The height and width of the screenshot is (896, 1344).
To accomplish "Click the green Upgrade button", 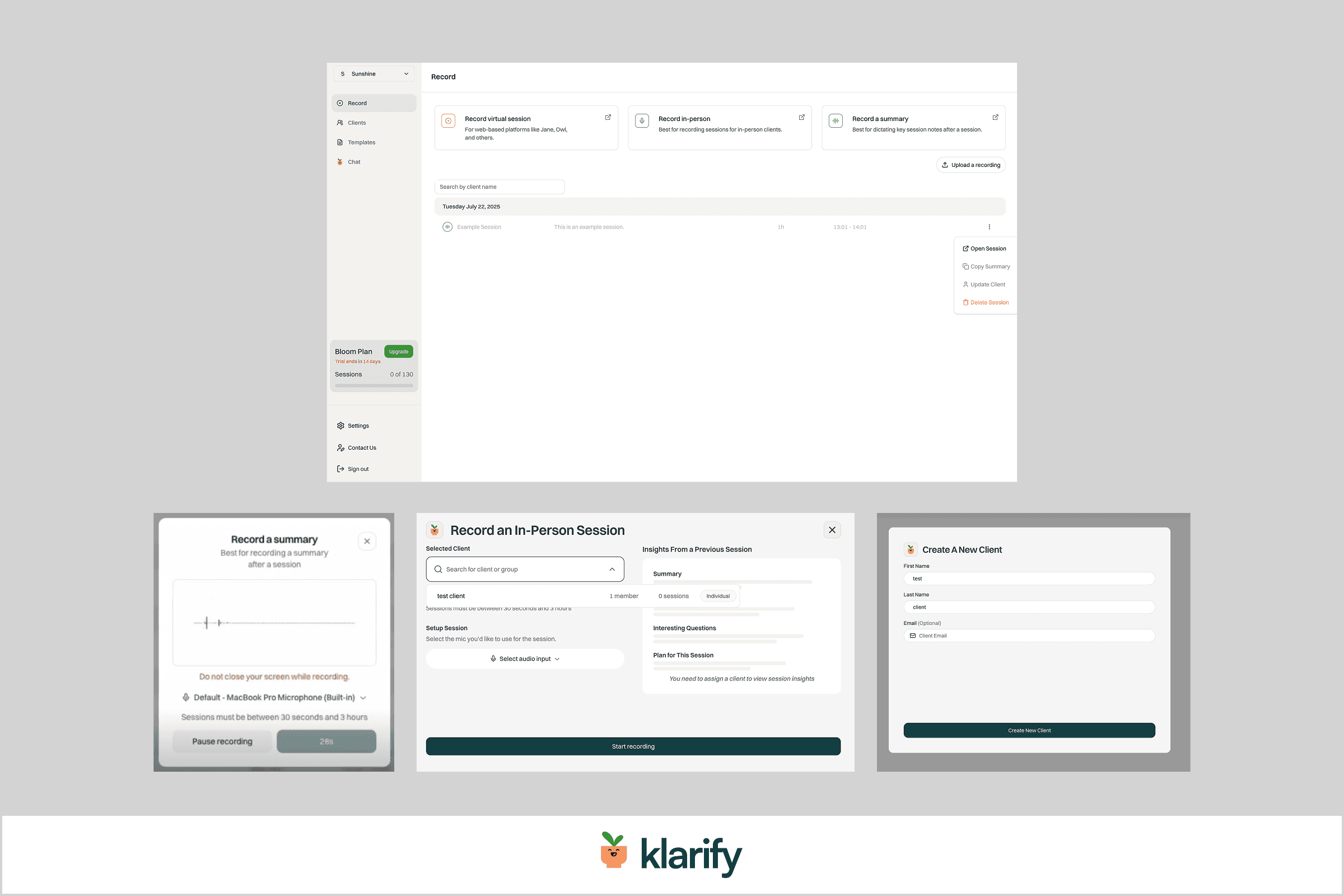I will click(x=398, y=352).
